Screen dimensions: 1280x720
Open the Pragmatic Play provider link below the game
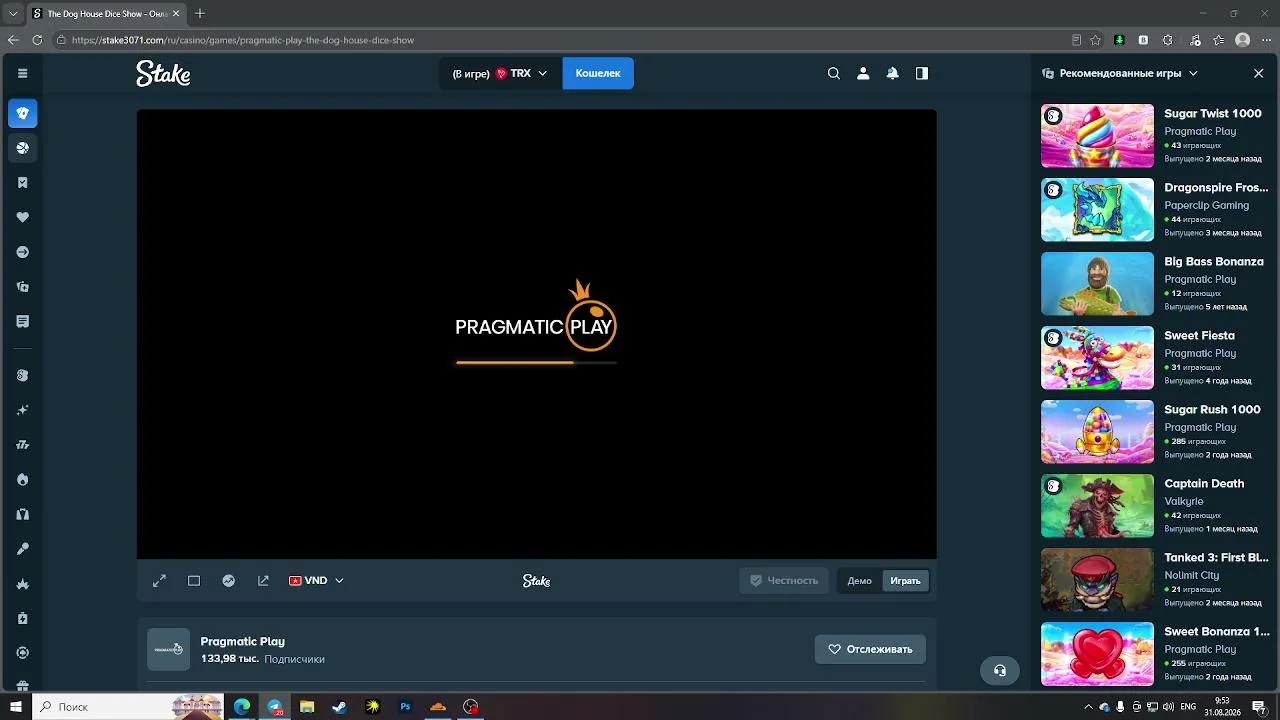242,642
